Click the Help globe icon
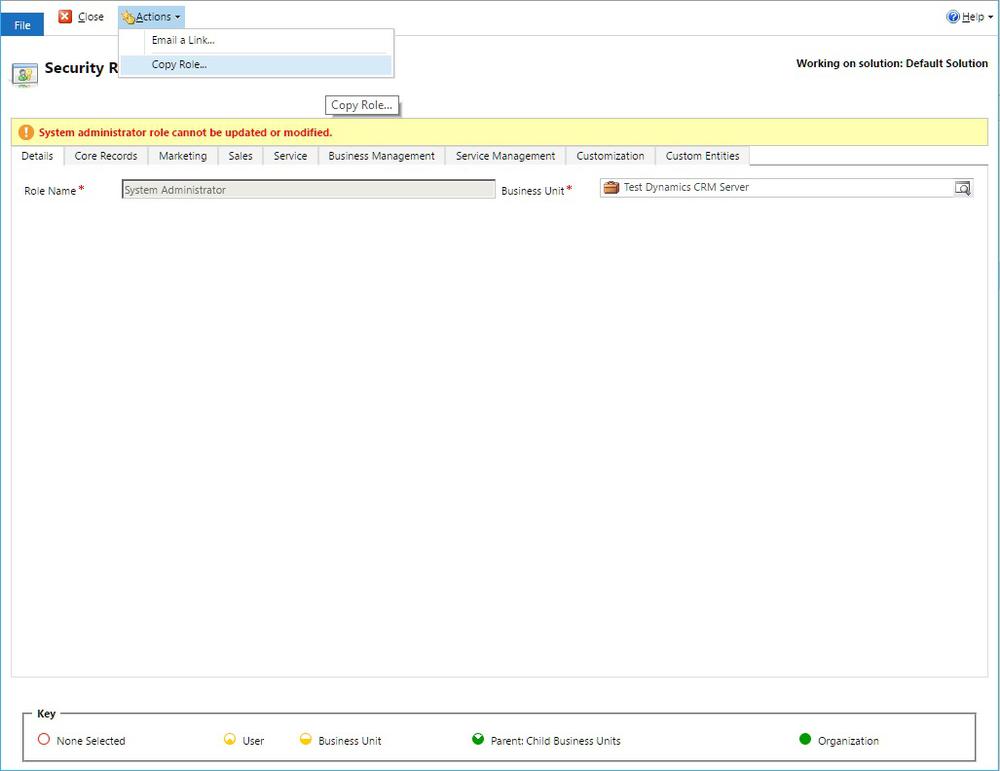This screenshot has height=771, width=1000. [x=951, y=16]
